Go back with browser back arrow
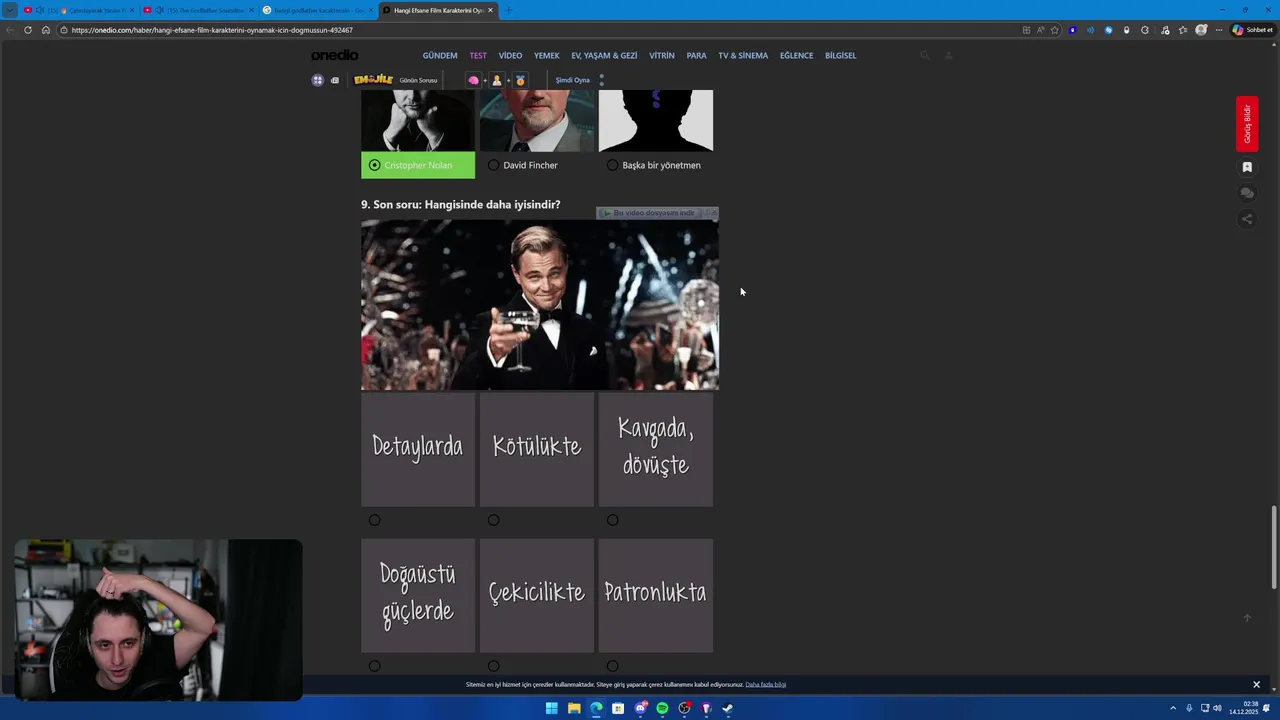The width and height of the screenshot is (1280, 720). click(x=10, y=30)
